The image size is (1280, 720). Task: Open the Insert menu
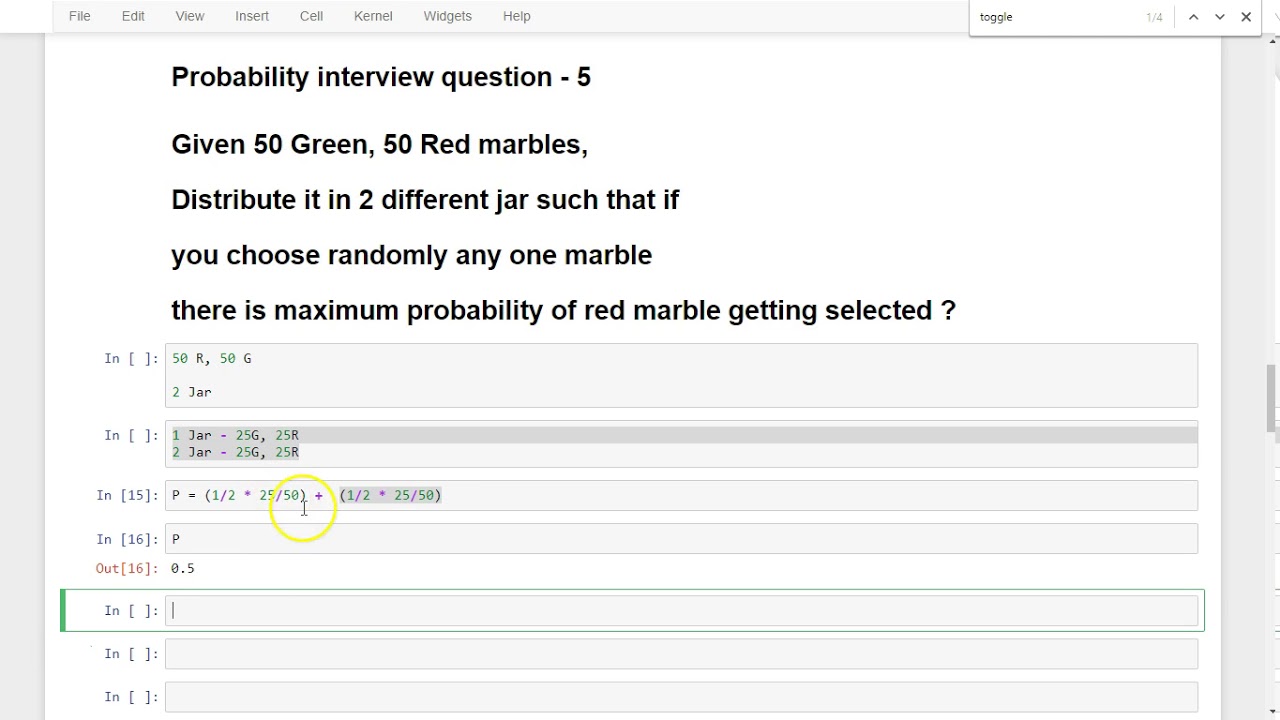click(x=251, y=16)
